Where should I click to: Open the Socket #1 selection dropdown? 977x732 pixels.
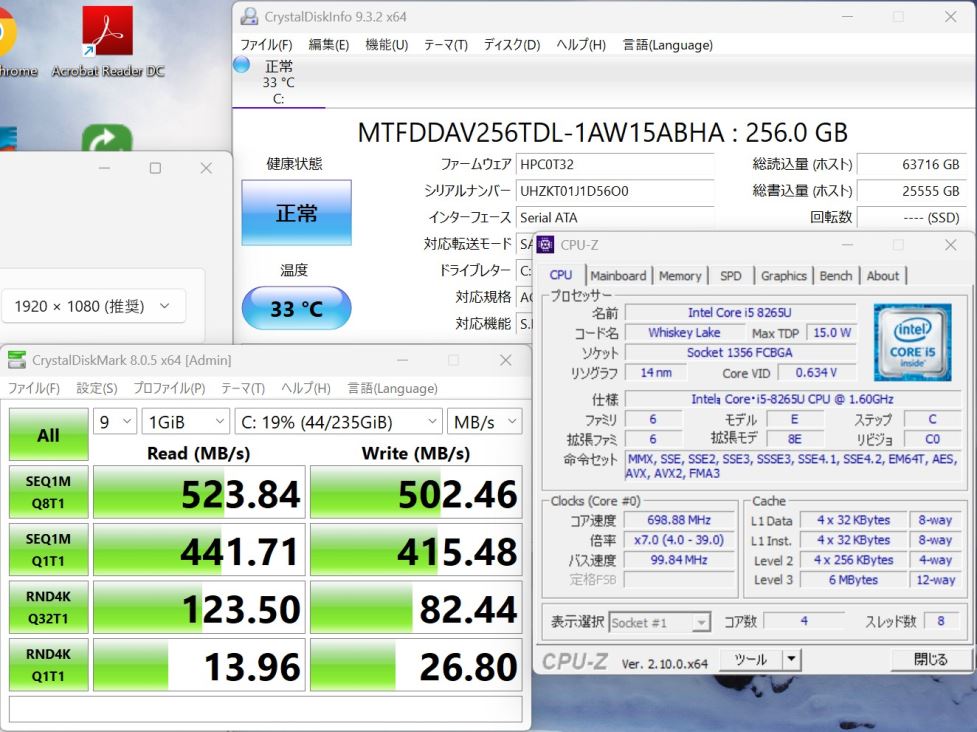click(659, 622)
